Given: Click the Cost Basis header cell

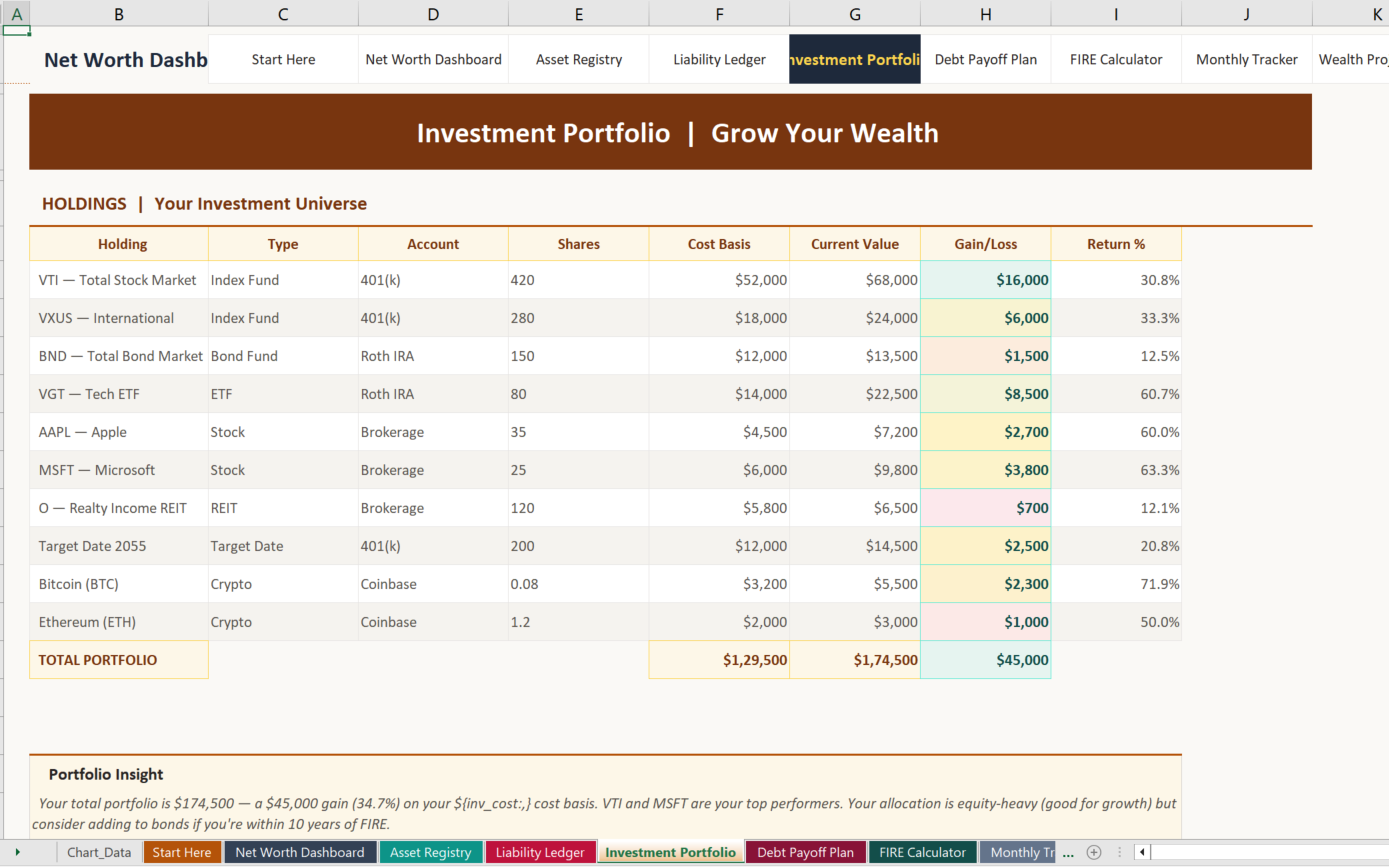Looking at the screenshot, I should click(x=719, y=244).
